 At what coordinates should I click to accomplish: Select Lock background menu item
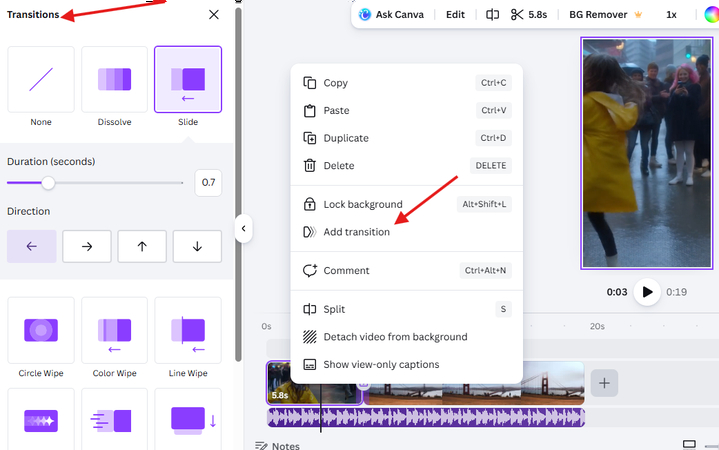[x=407, y=204]
